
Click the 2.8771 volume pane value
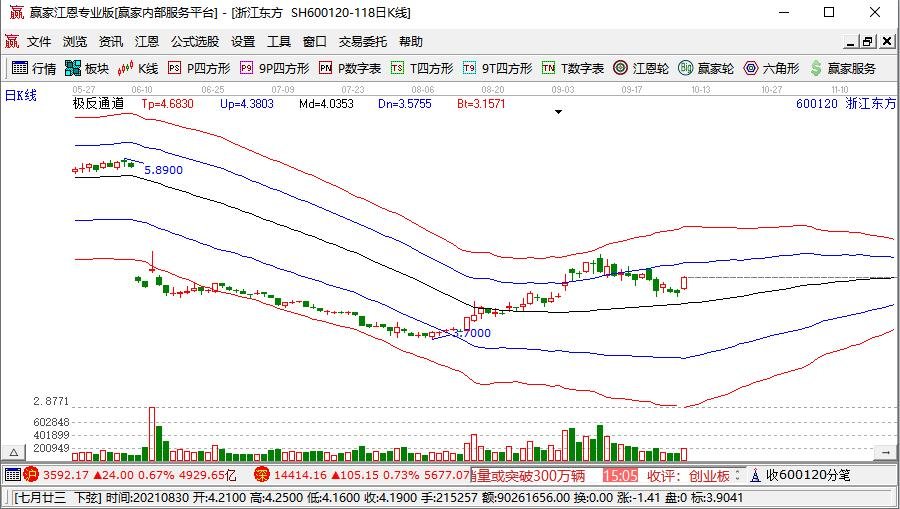(x=51, y=401)
